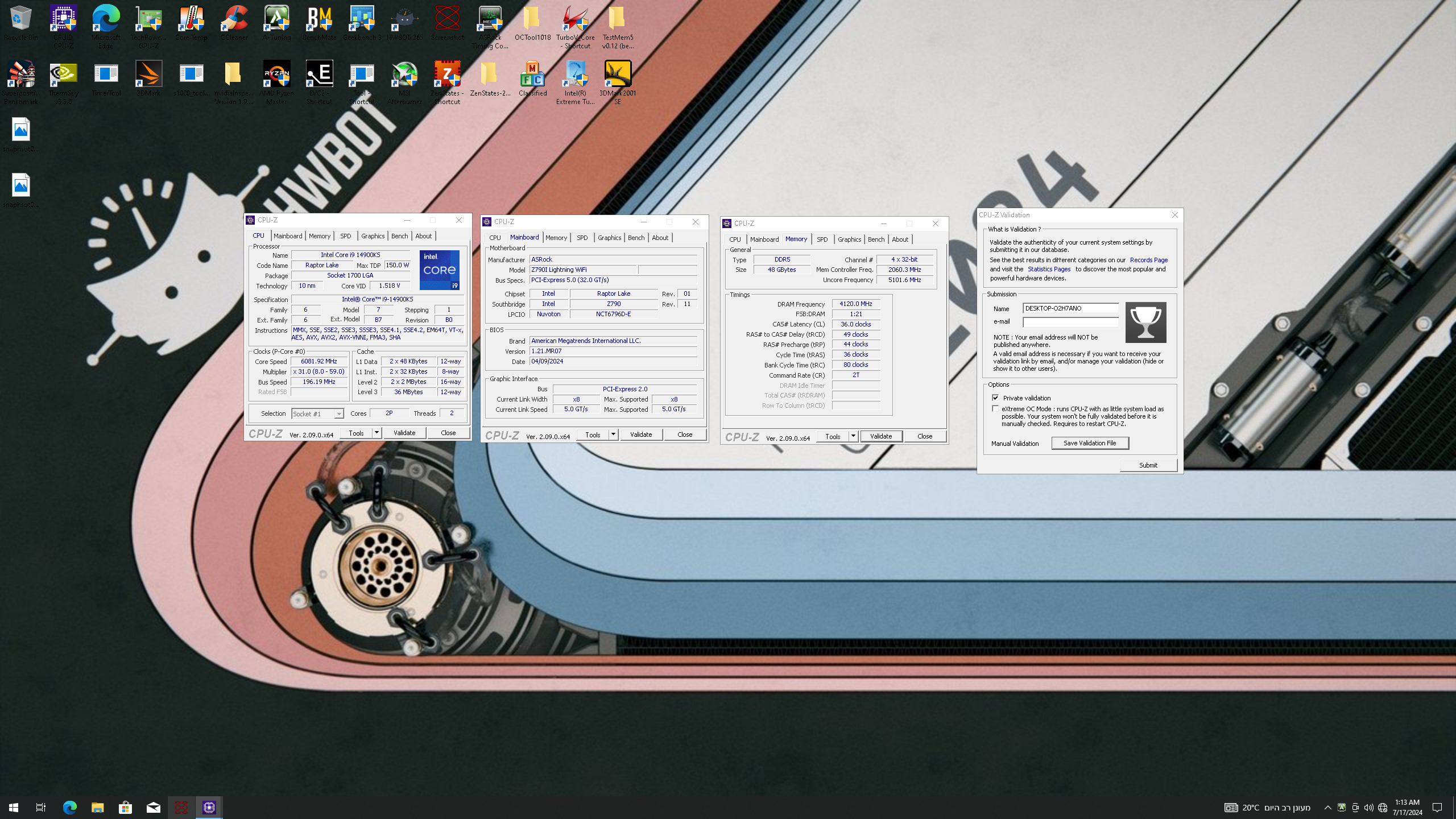Click the intel CORE i9 logo
1456x819 pixels.
pos(440,270)
